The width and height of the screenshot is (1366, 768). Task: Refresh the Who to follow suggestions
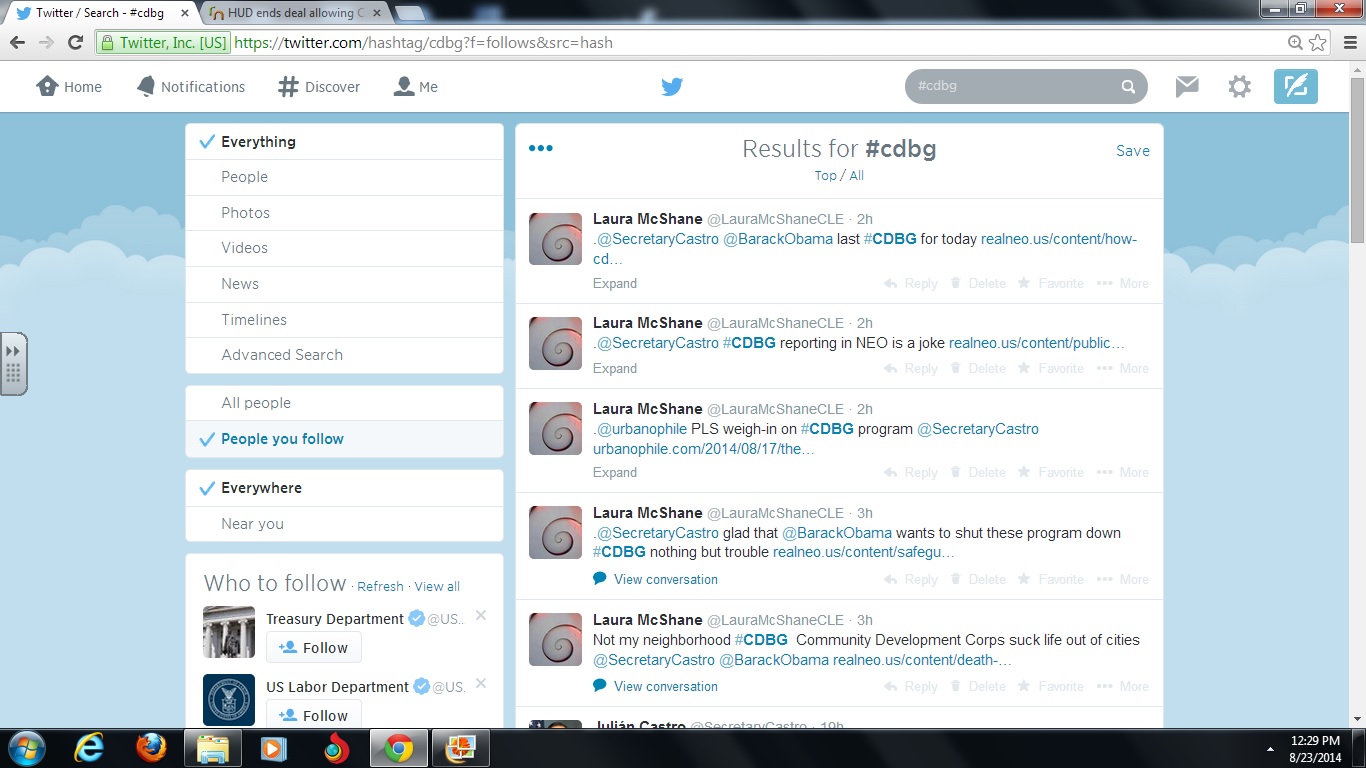coord(380,586)
